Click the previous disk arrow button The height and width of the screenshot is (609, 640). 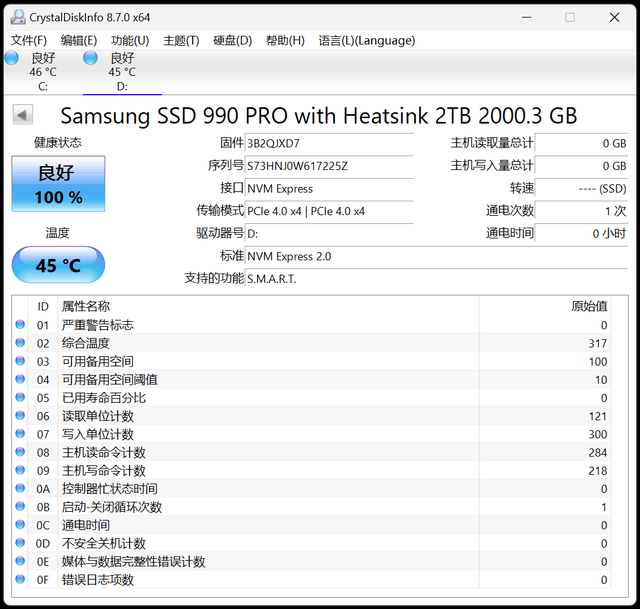[x=22, y=115]
